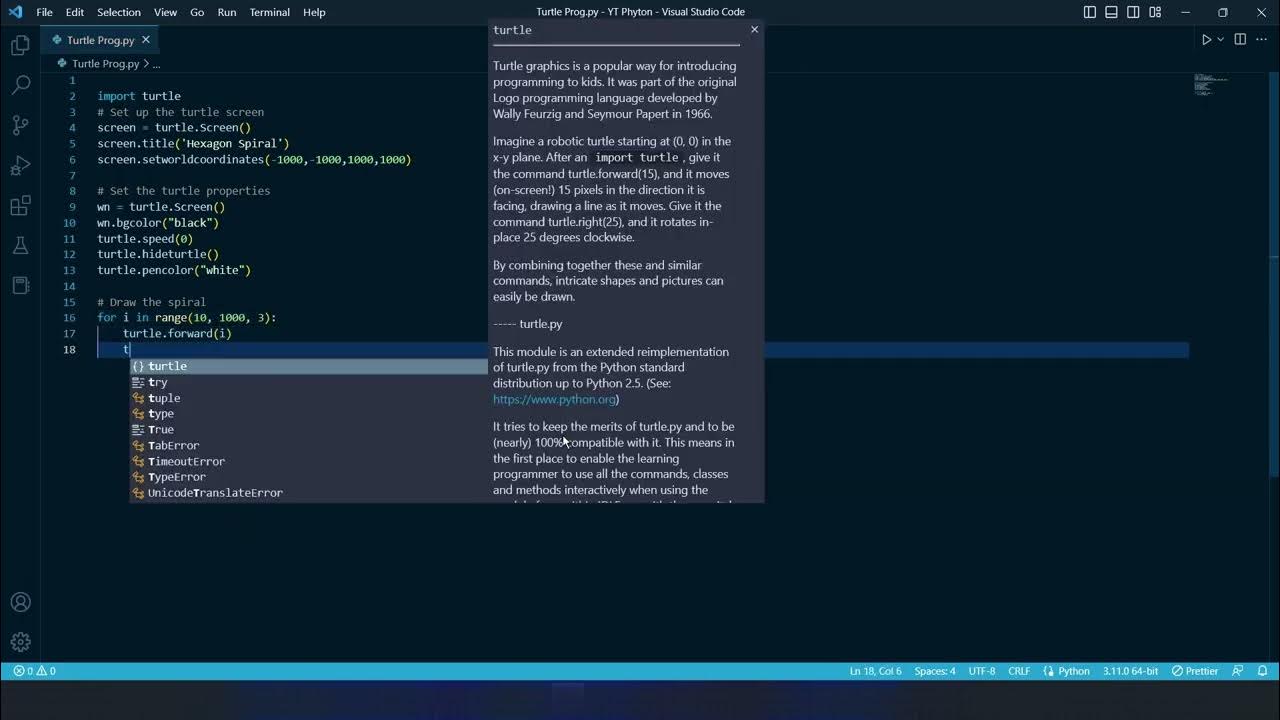
Task: Choose the TabError autocomplete suggestion
Action: [309, 445]
